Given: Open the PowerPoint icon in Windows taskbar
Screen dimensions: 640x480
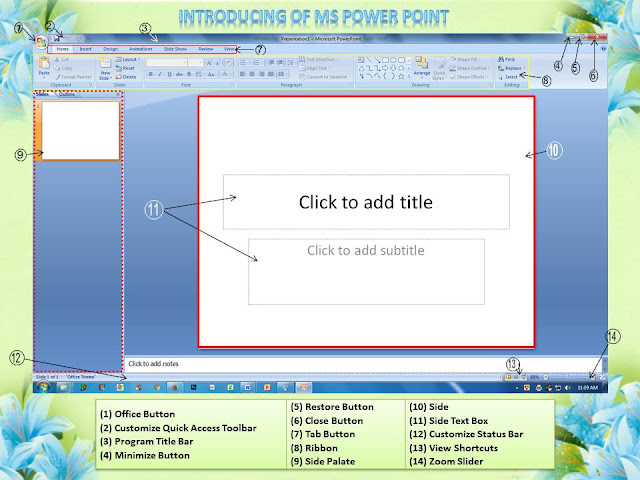Looking at the screenshot, I should tap(267, 387).
